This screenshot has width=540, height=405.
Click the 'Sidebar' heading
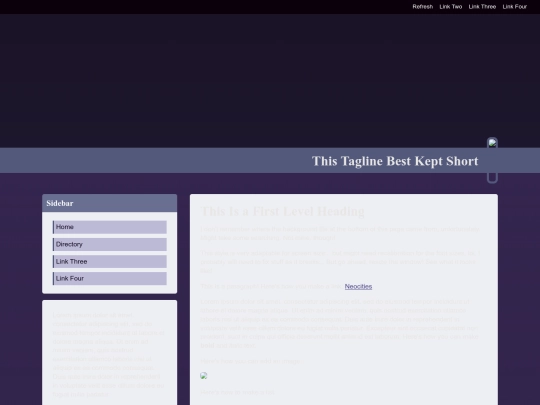click(60, 203)
